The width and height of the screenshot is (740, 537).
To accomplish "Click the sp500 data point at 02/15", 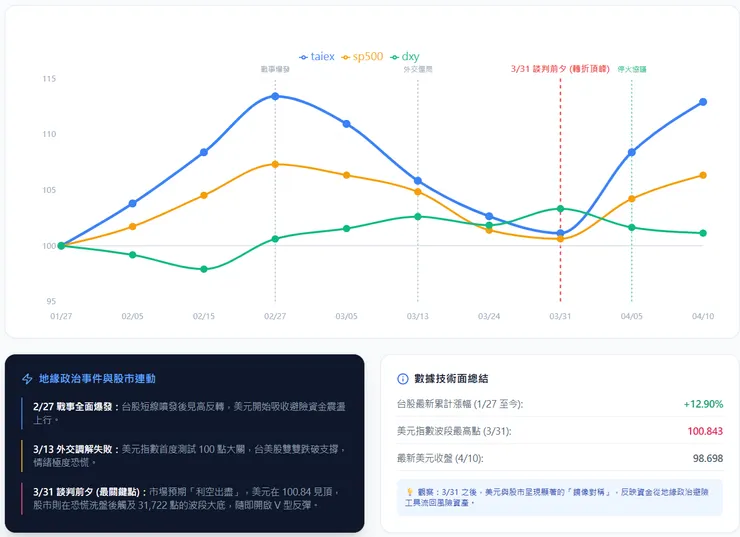I will [204, 195].
